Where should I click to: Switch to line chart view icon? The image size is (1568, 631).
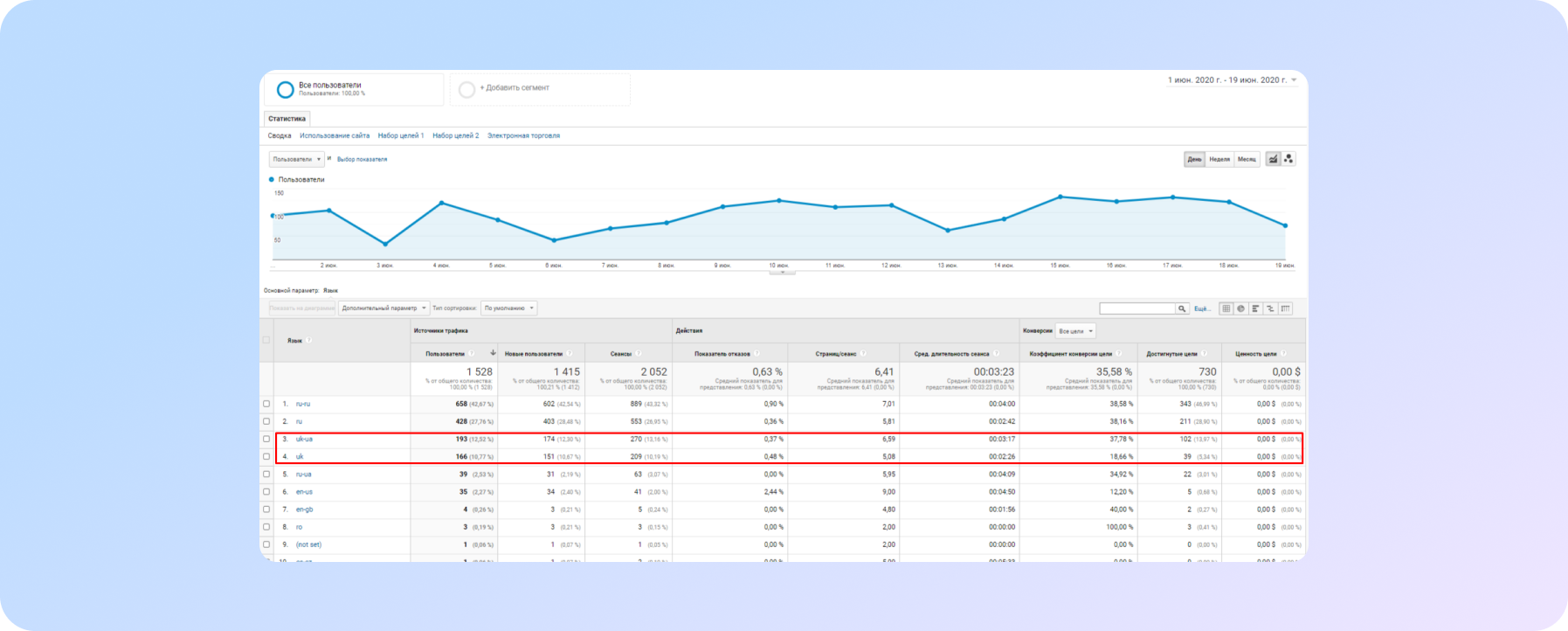[1274, 159]
